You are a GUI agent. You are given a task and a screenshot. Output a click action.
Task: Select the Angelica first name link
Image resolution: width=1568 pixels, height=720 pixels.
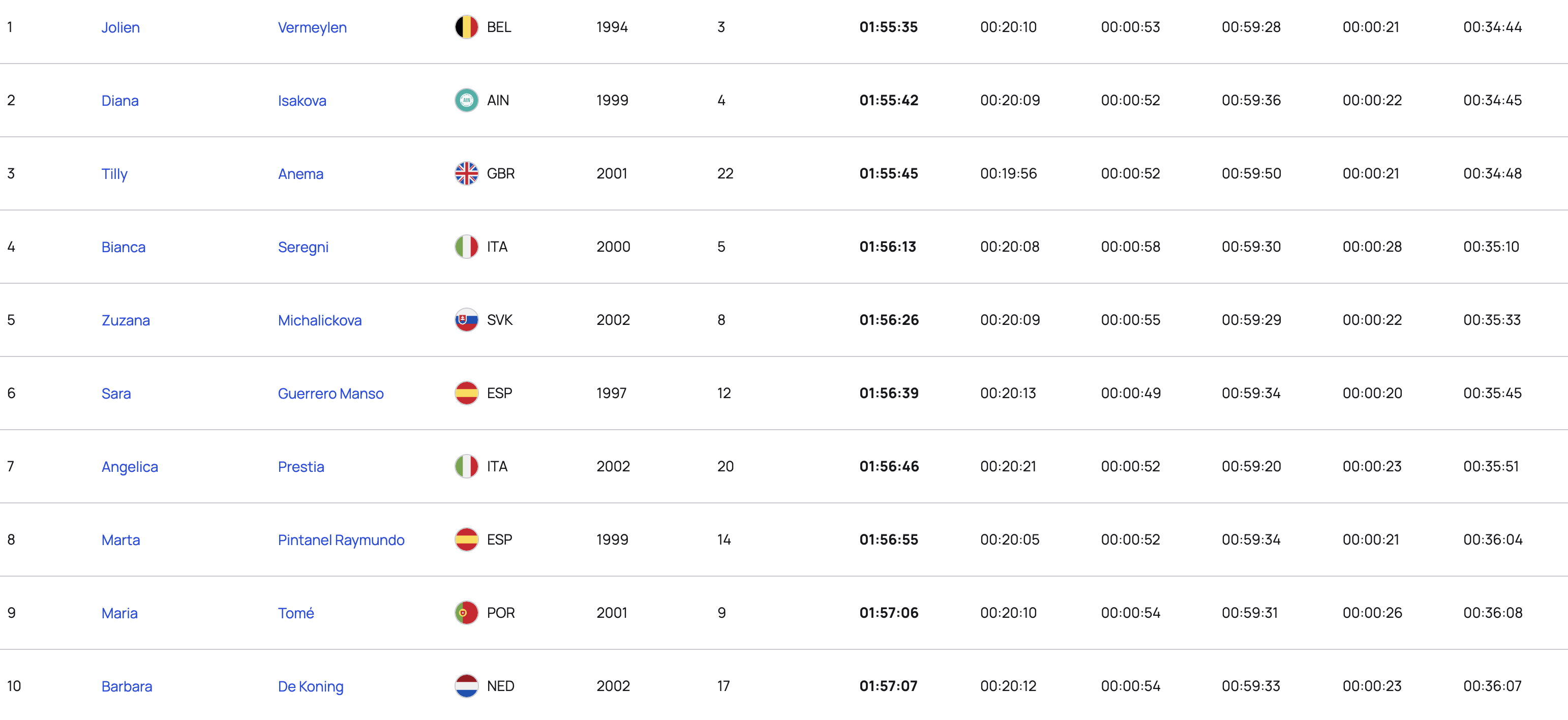click(x=130, y=467)
